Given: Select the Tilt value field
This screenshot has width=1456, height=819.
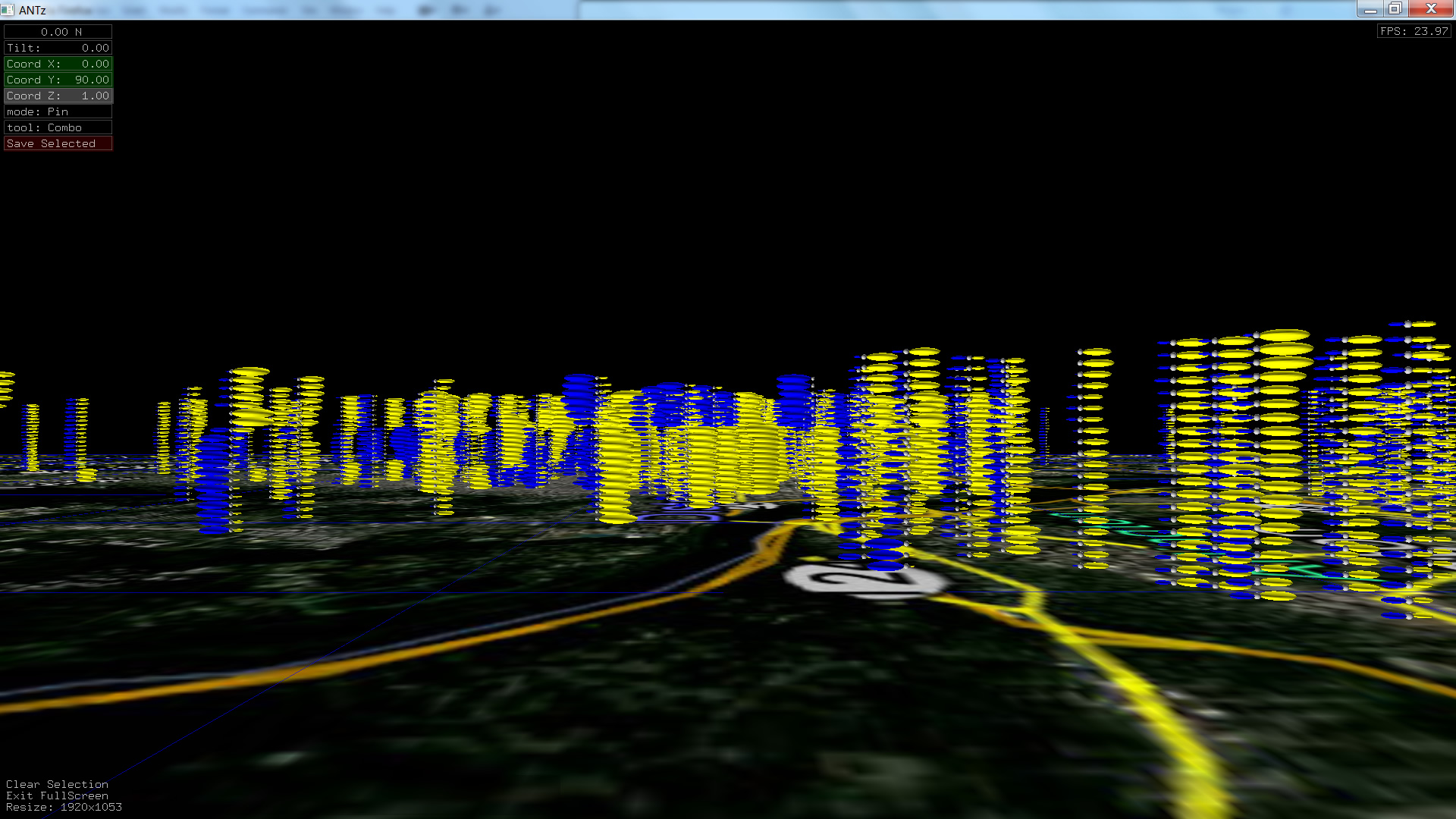Looking at the screenshot, I should [58, 48].
